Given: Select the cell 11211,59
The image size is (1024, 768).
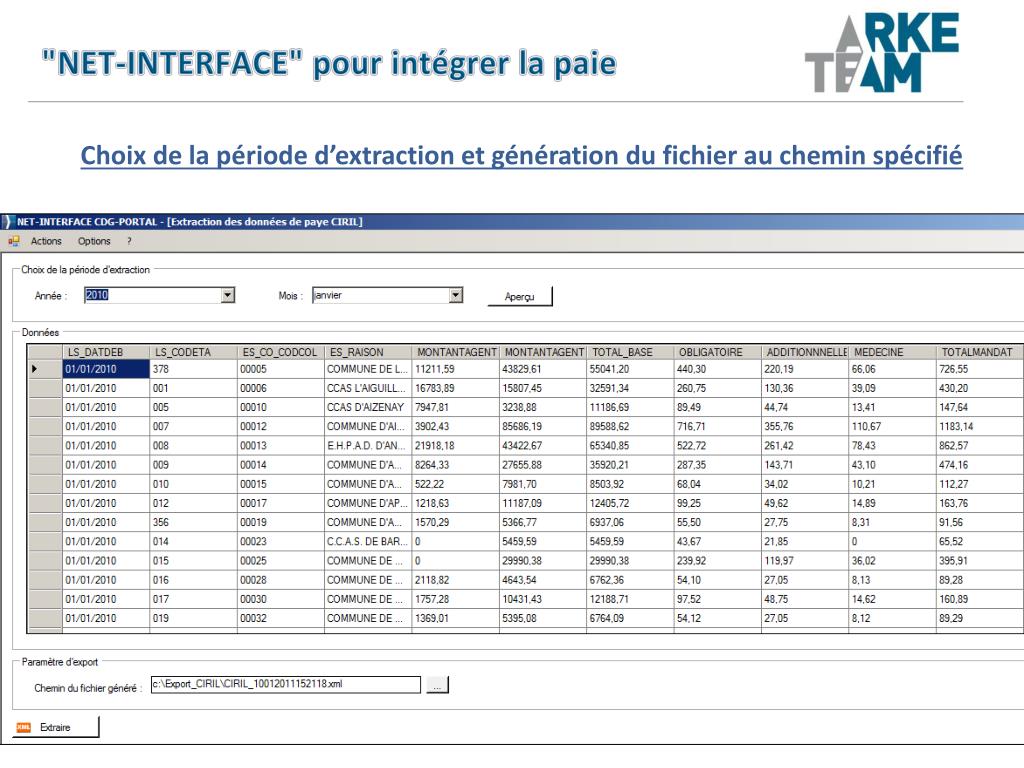Looking at the screenshot, I should point(456,369).
